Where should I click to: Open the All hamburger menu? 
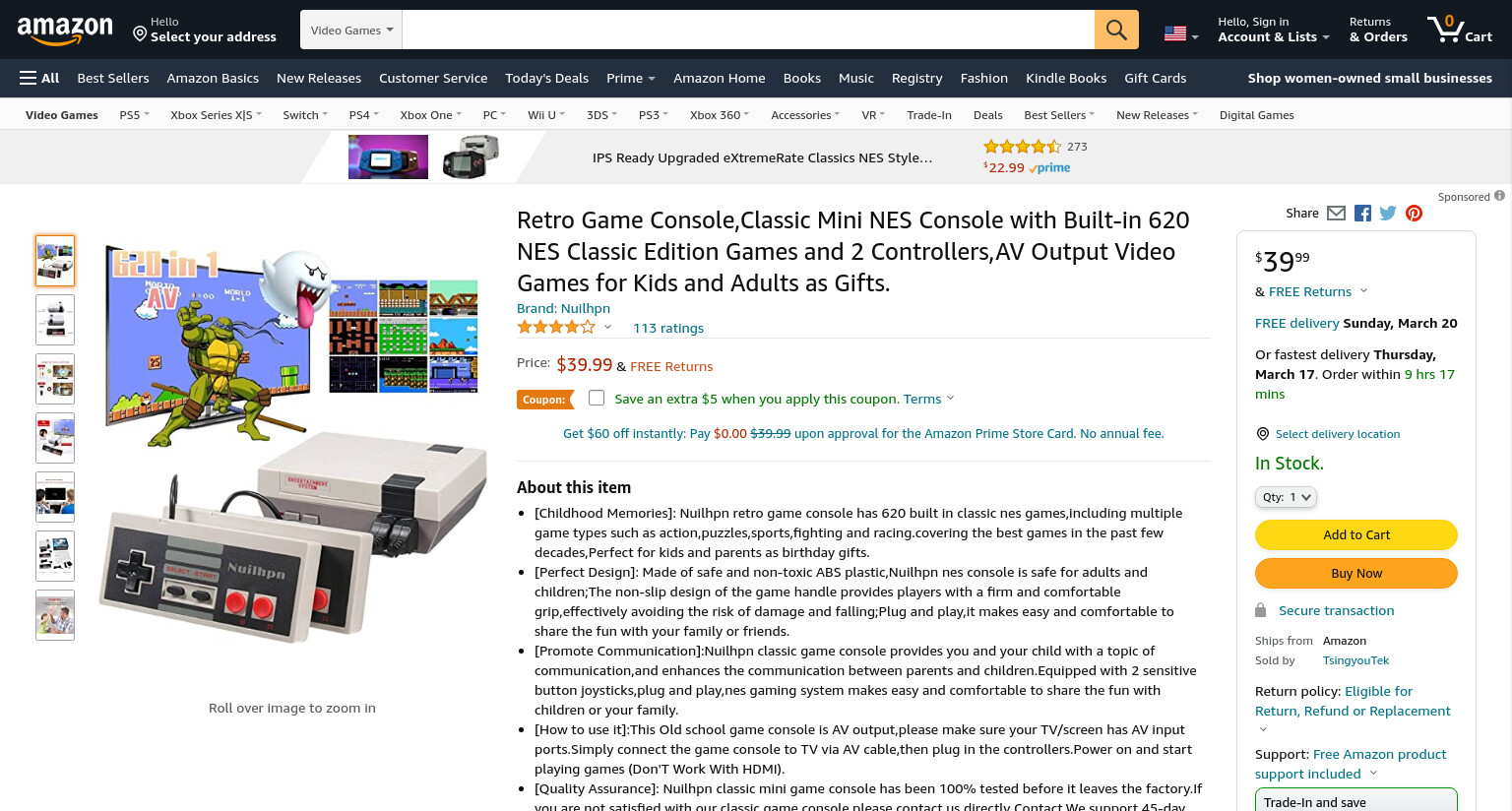point(39,78)
